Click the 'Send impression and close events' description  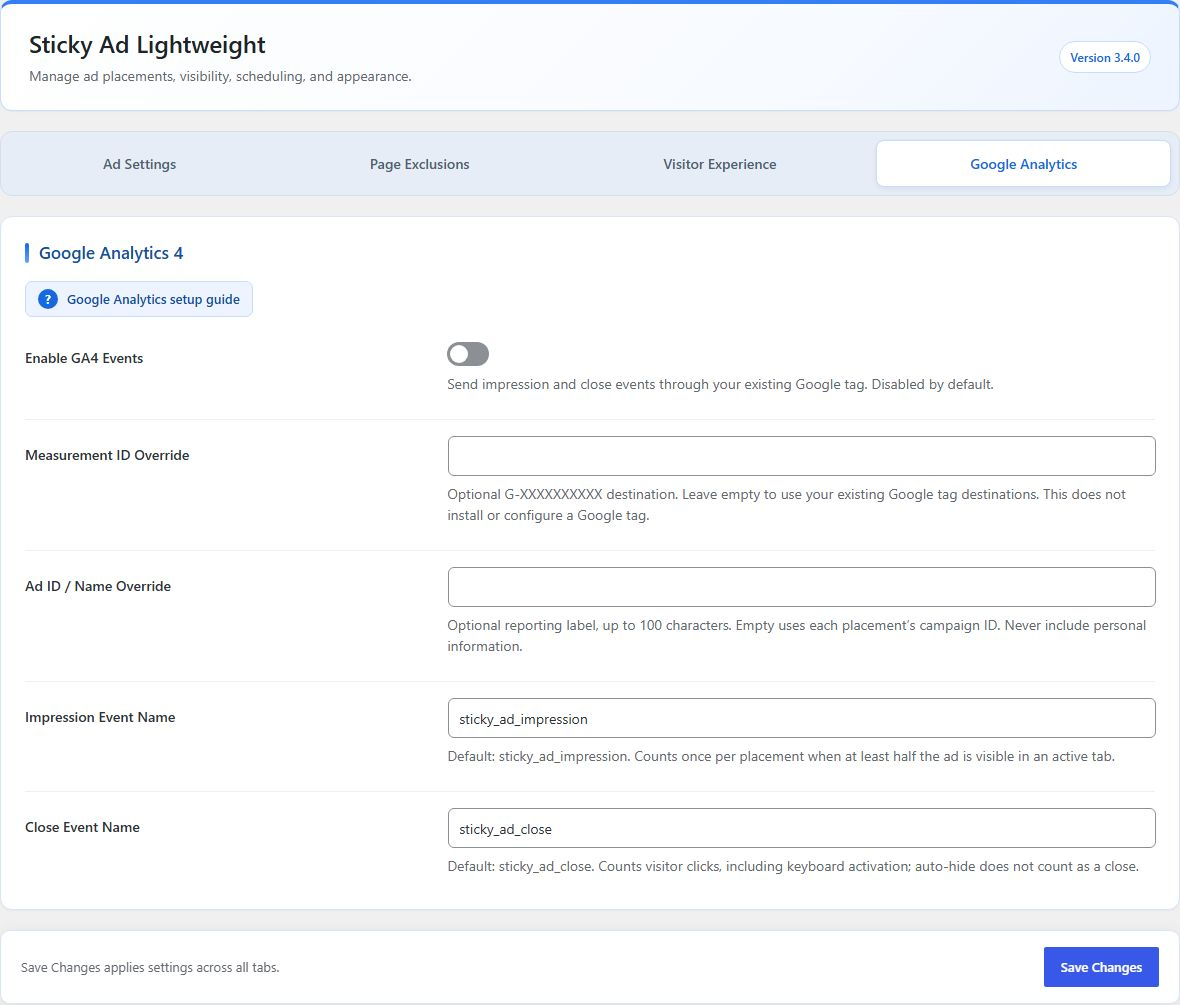(720, 385)
